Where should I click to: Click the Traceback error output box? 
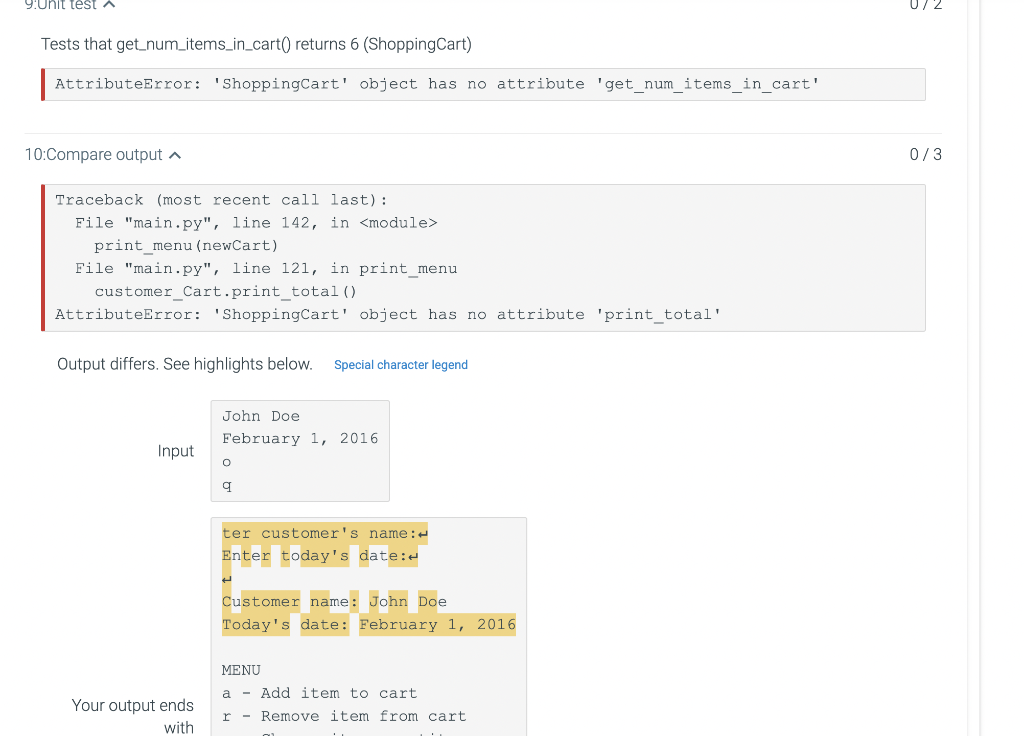(x=483, y=257)
